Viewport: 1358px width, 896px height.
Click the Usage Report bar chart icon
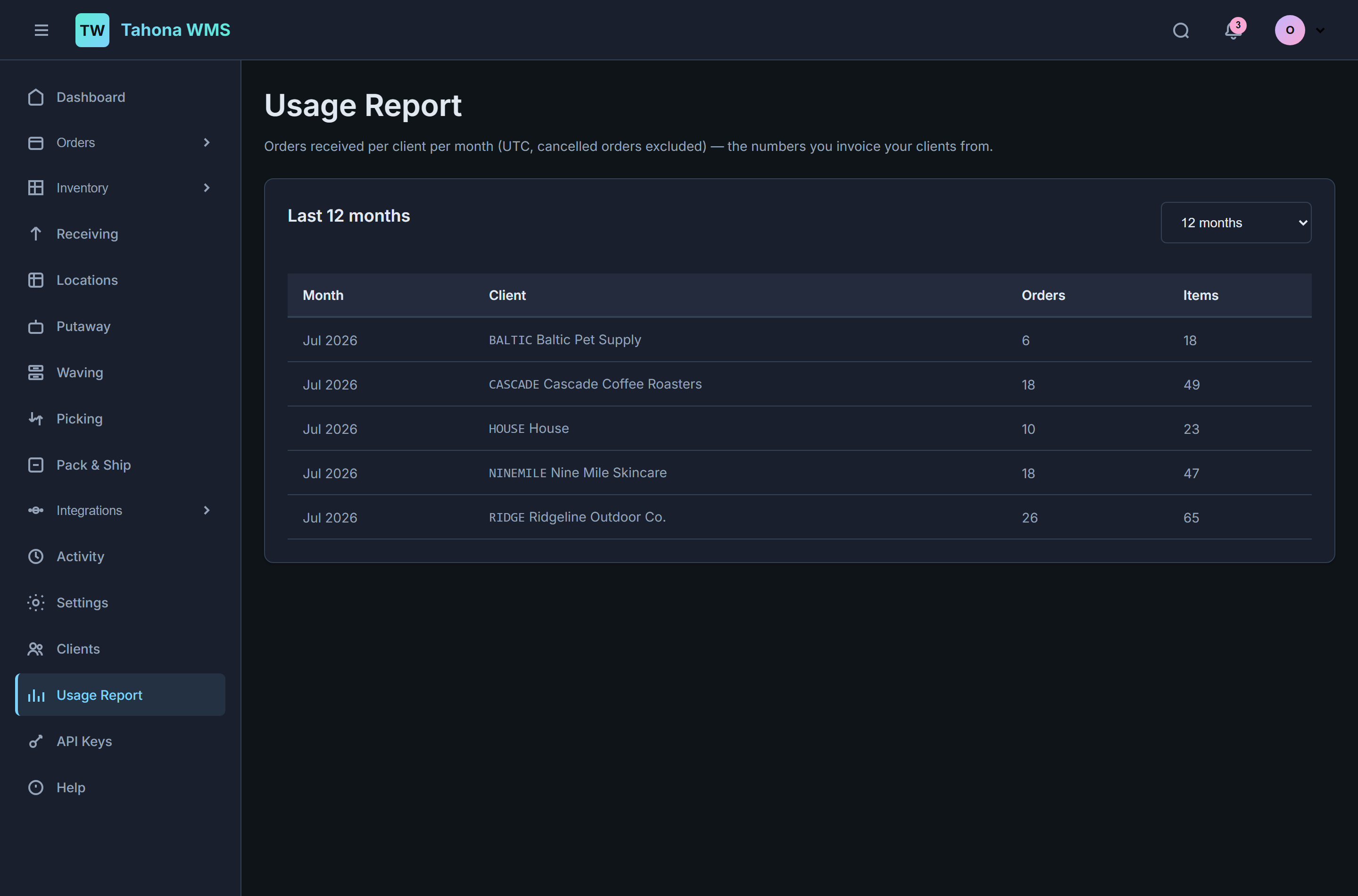pos(36,696)
